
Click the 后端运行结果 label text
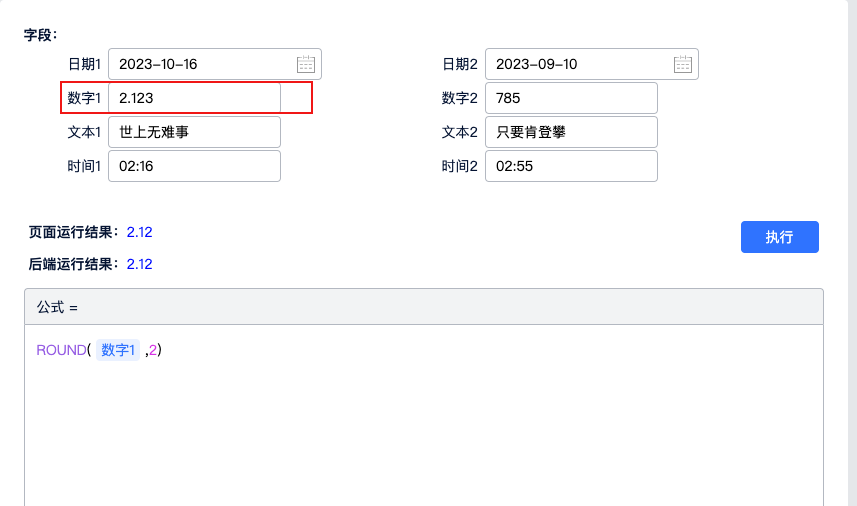72,264
